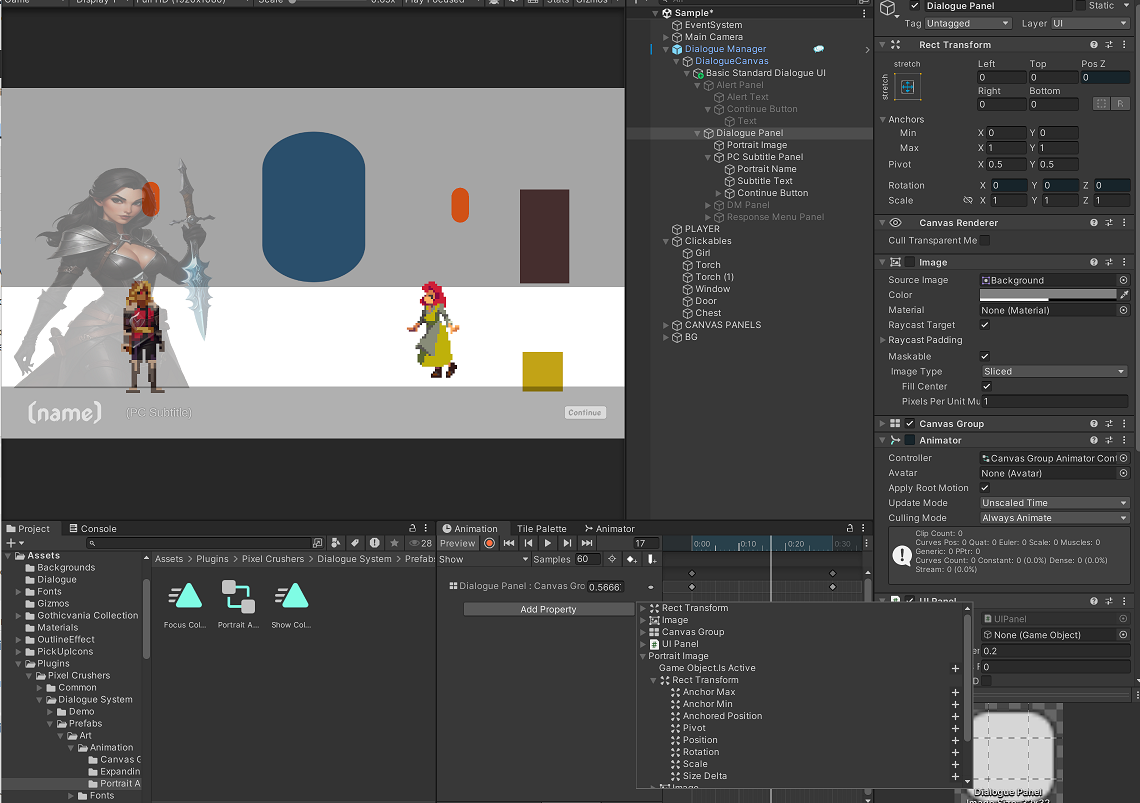This screenshot has height=803, width=1140.
Task: Open the Tag dropdown set to Untagged
Action: [968, 24]
